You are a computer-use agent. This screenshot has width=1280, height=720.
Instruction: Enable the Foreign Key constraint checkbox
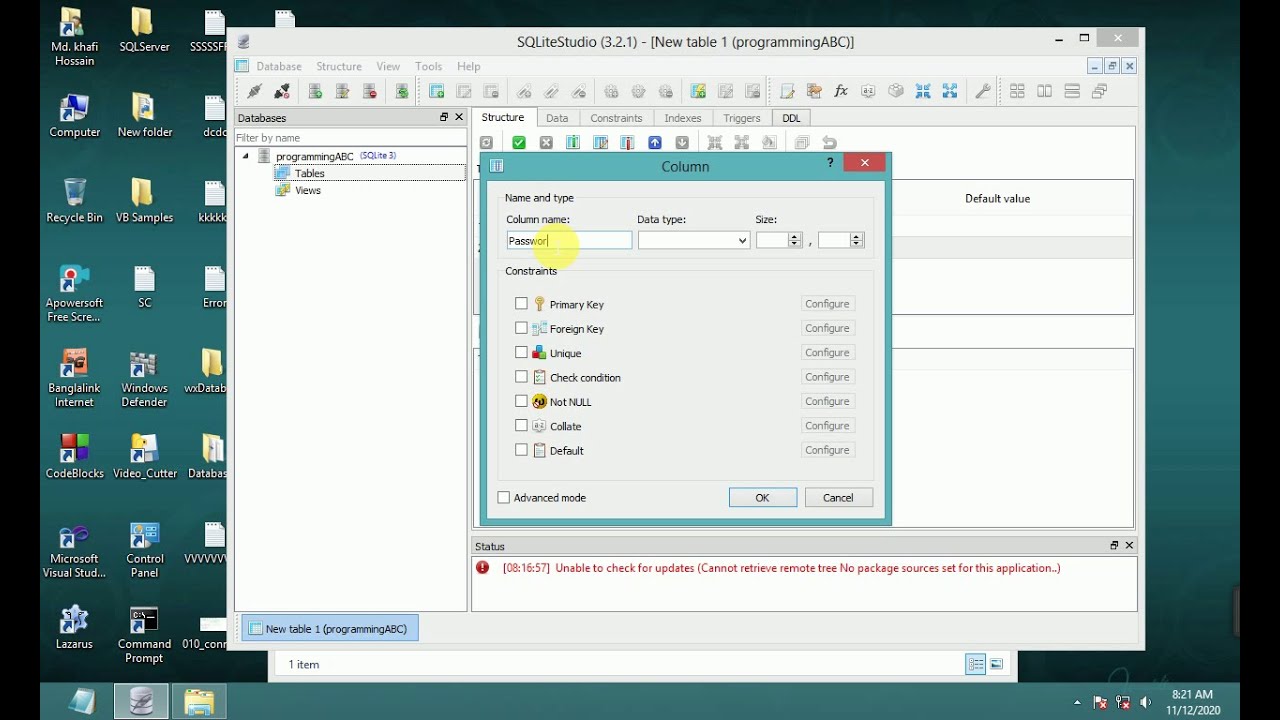pyautogui.click(x=521, y=328)
